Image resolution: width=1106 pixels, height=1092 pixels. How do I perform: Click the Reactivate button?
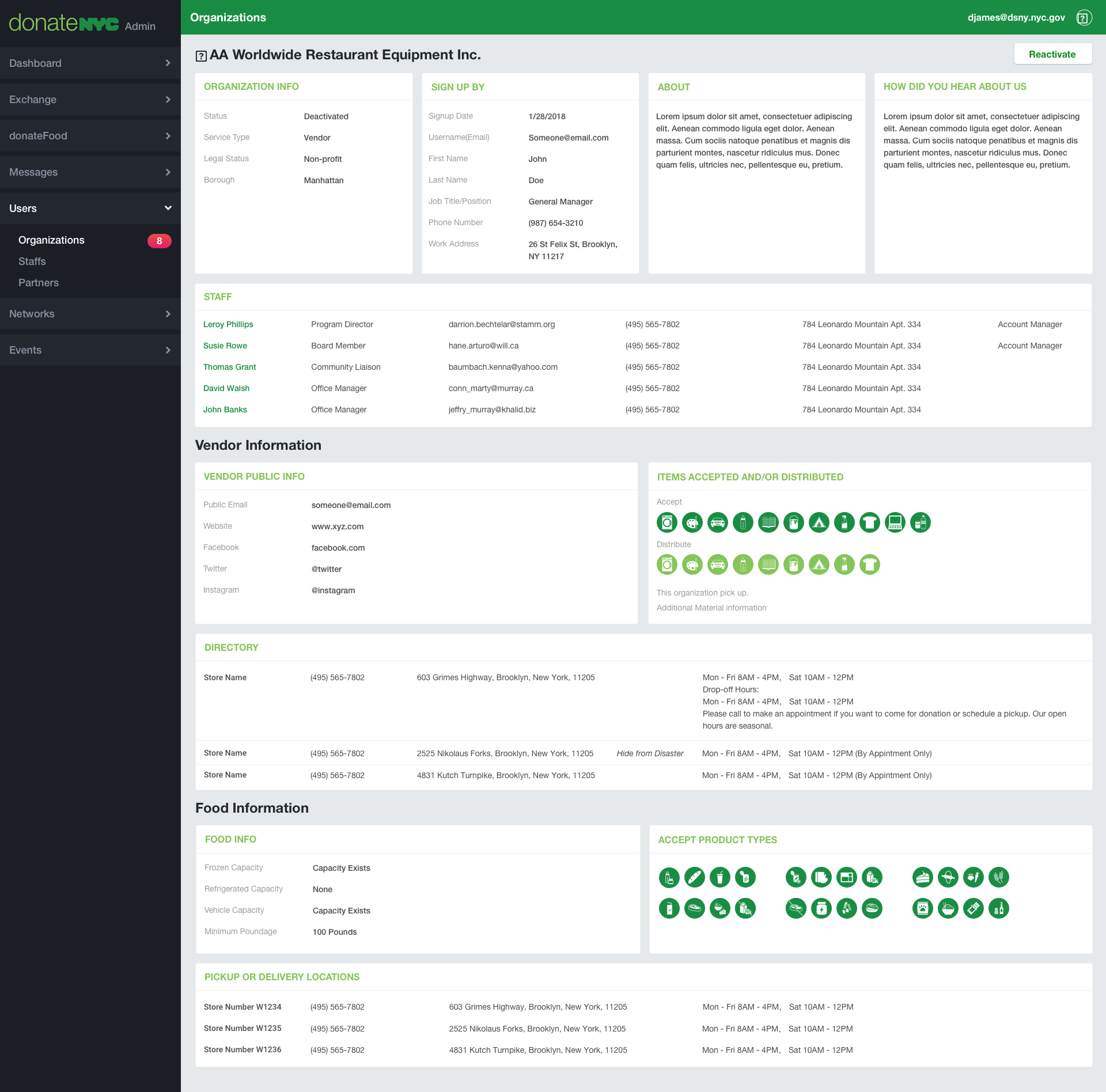tap(1052, 54)
